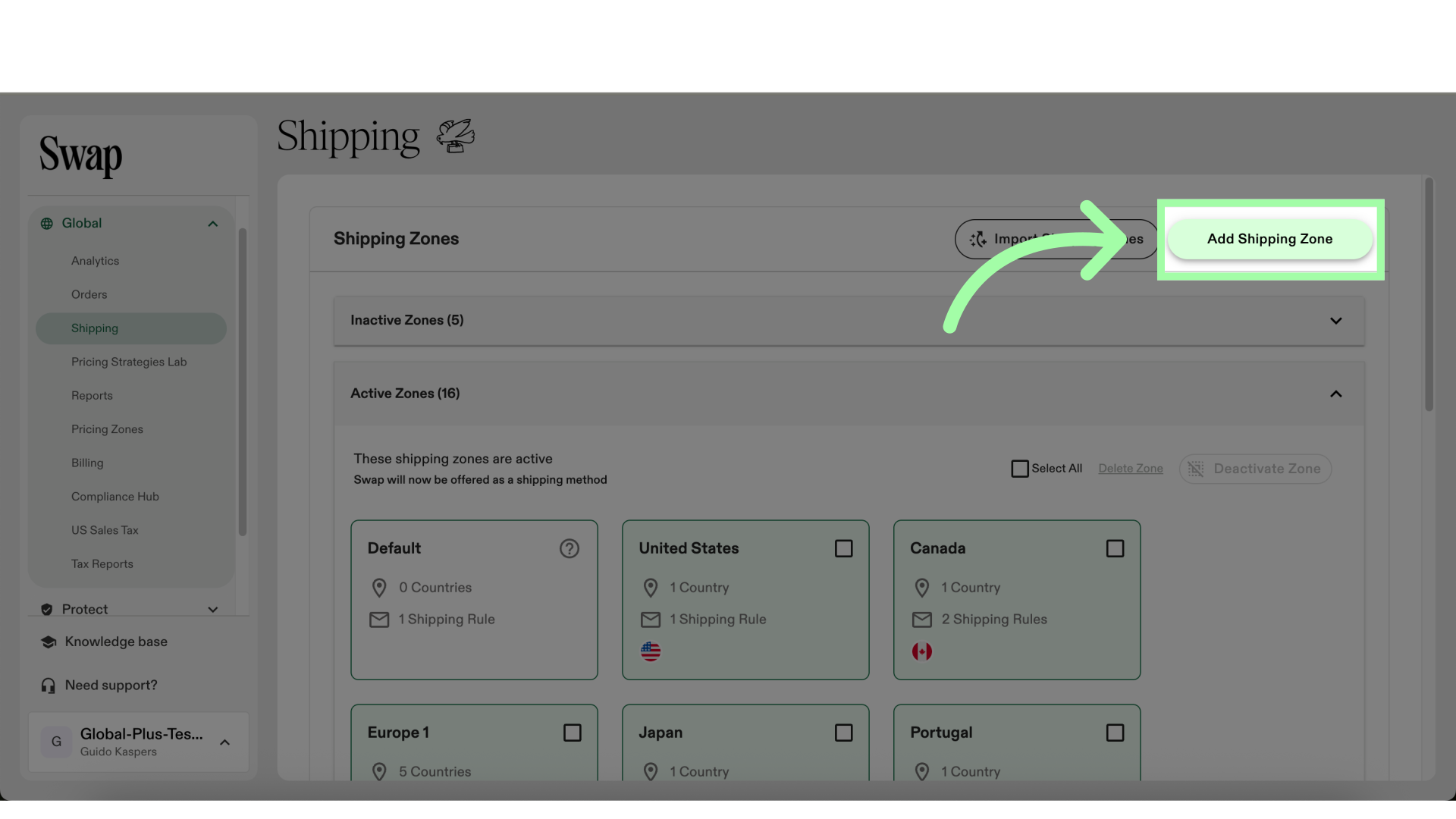This screenshot has width=1456, height=819.
Task: Click the Knowledge base graduation cap icon
Action: click(x=49, y=642)
